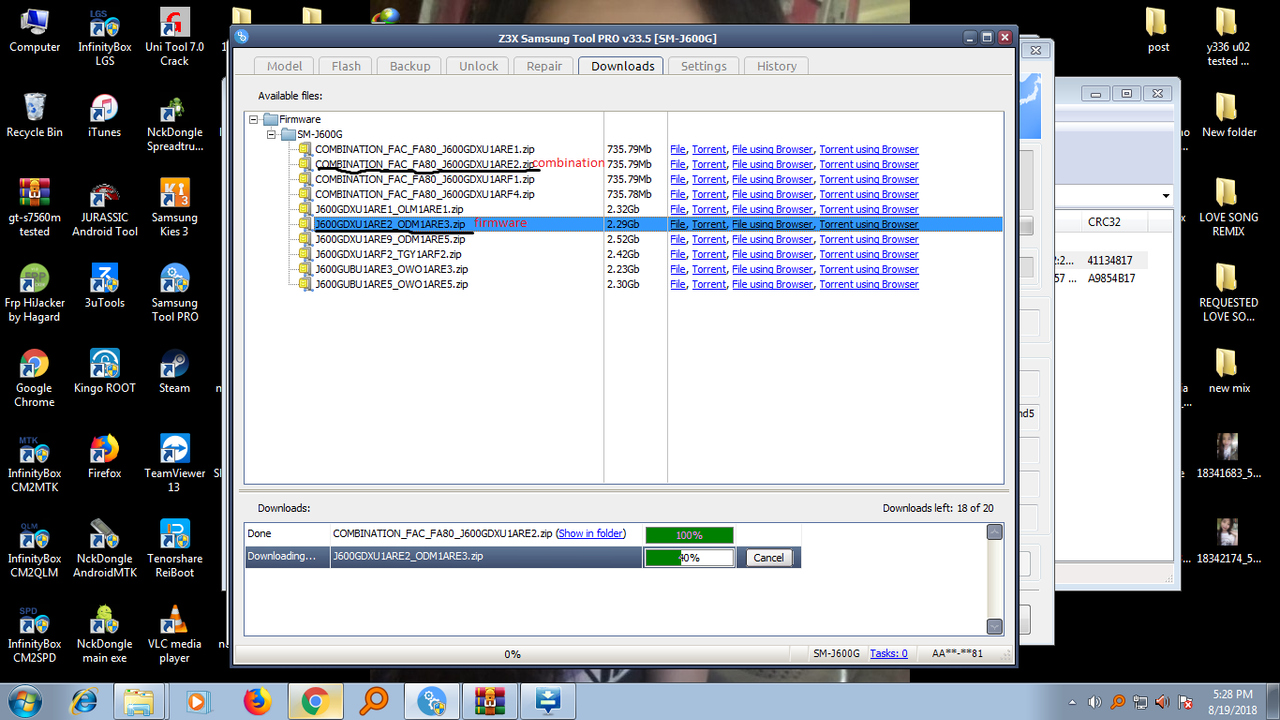1280x720 pixels.
Task: Open InfinityBox CM2QLM shortcut
Action: 34,549
